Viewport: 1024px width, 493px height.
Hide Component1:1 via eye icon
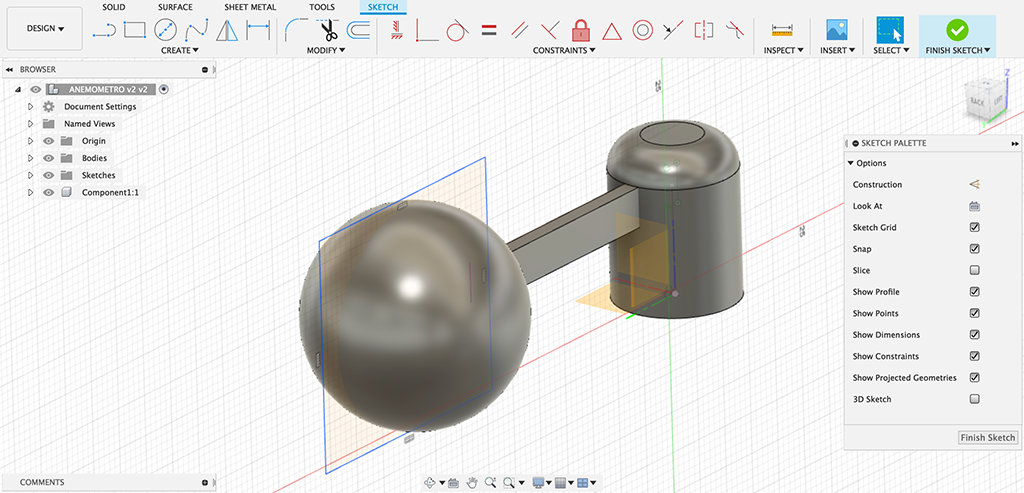[48, 193]
